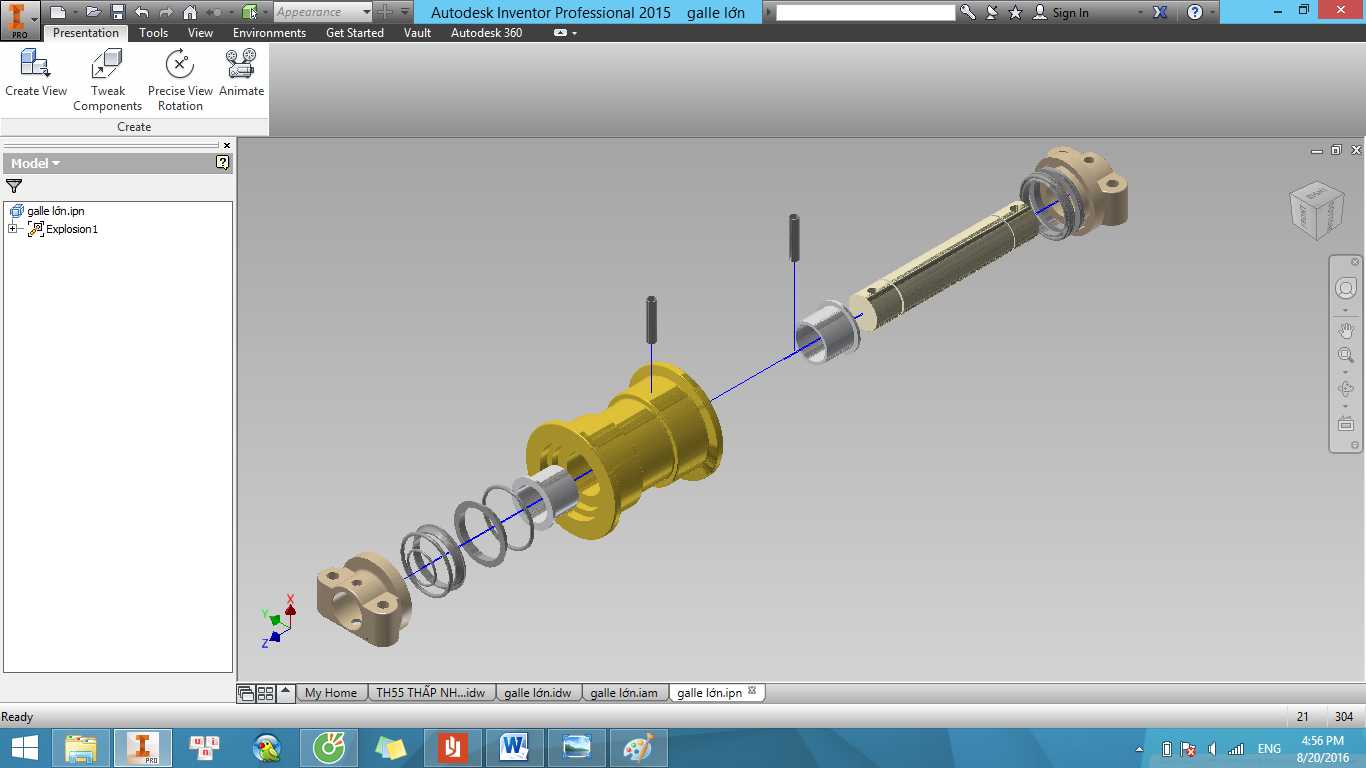Select galle lớn.ipn in browser tree
This screenshot has width=1366, height=768.
[55, 211]
